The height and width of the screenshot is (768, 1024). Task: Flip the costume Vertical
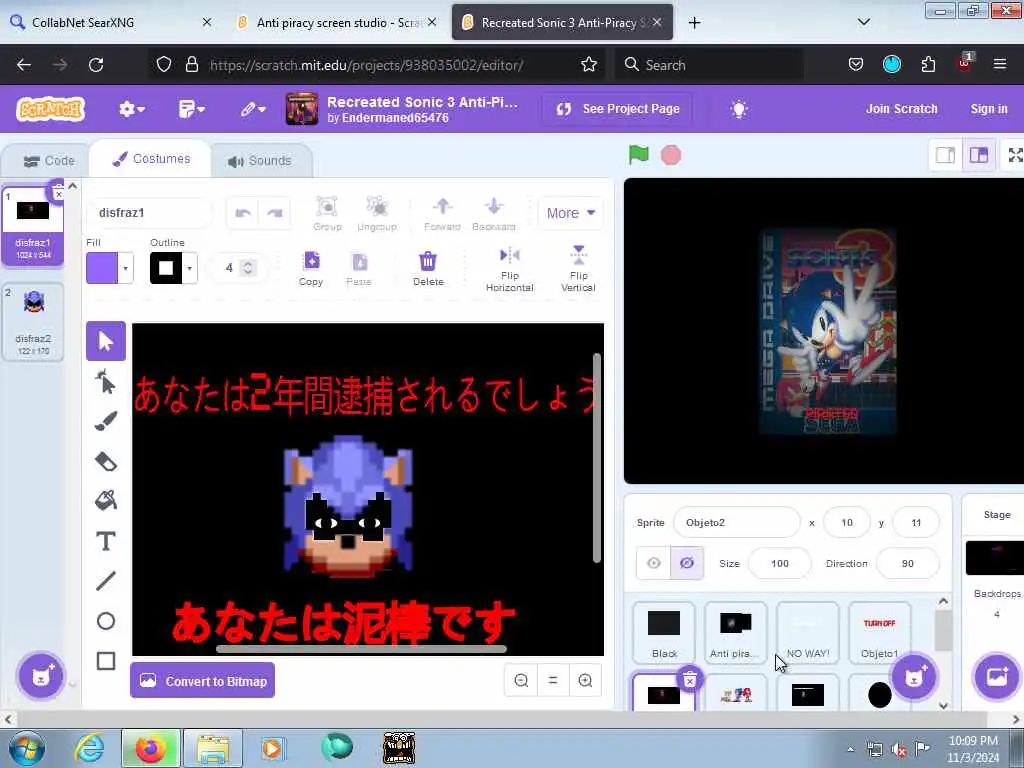coord(578,268)
